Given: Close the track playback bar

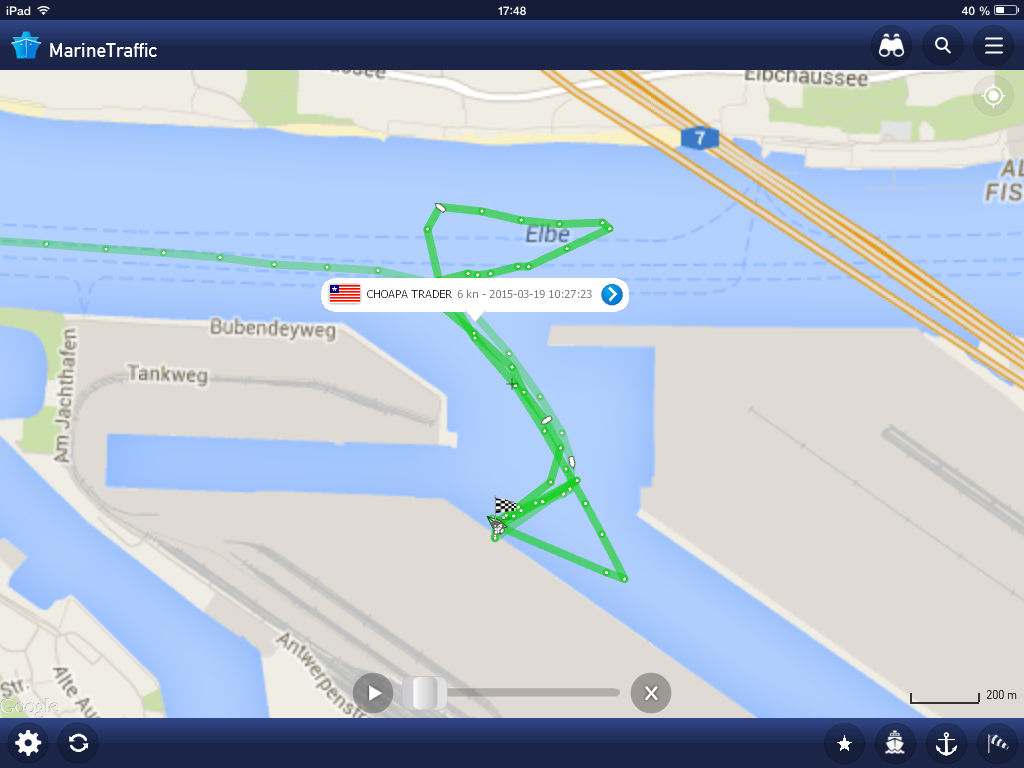Looking at the screenshot, I should click(650, 693).
